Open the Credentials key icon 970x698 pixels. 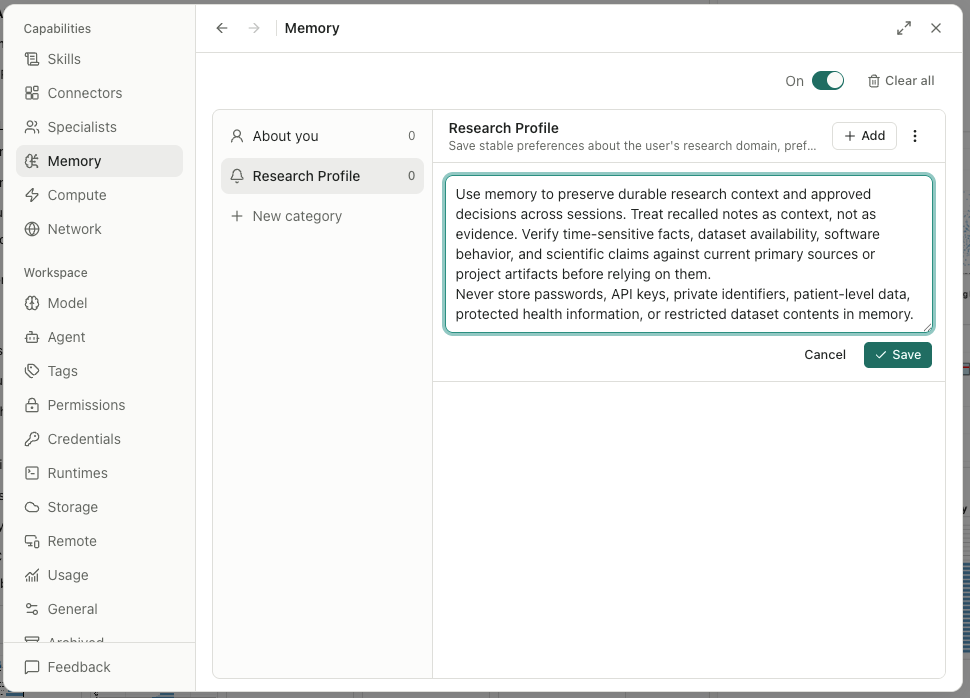(x=32, y=439)
